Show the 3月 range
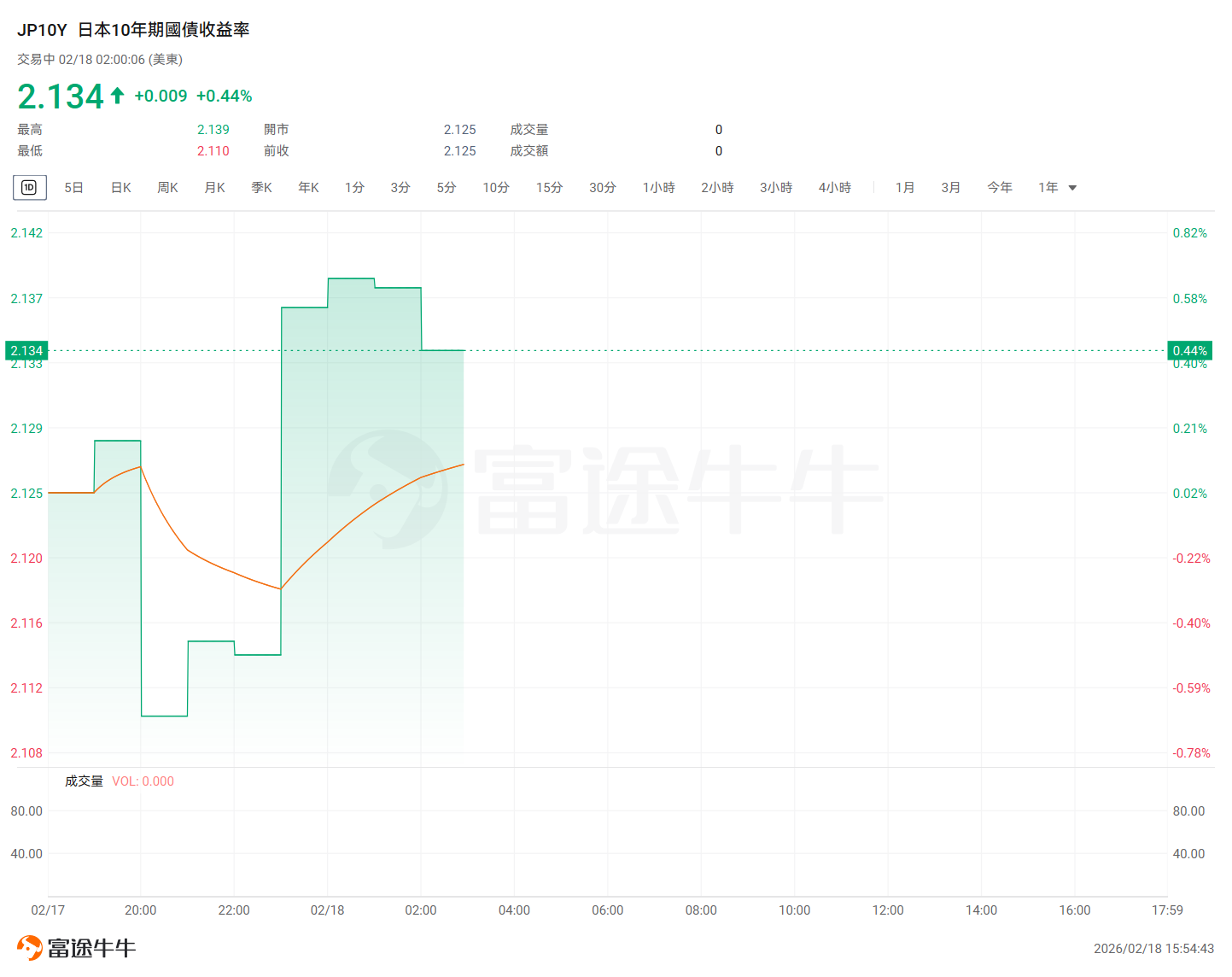 point(951,188)
